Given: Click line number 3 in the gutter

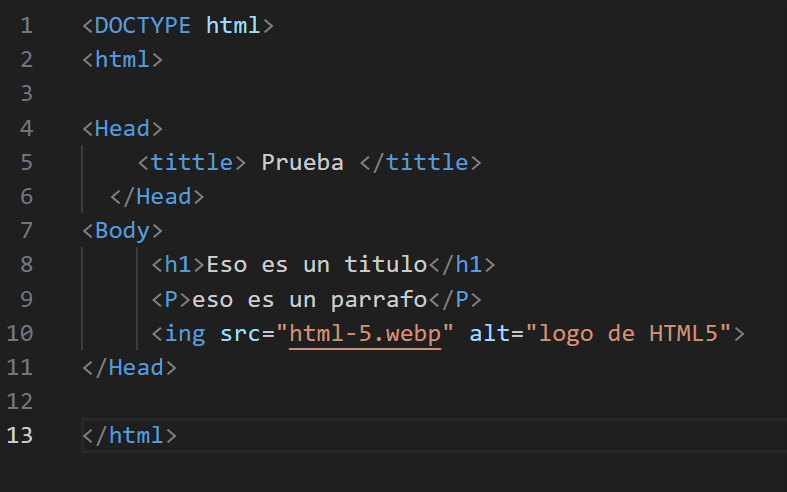Looking at the screenshot, I should [27, 94].
